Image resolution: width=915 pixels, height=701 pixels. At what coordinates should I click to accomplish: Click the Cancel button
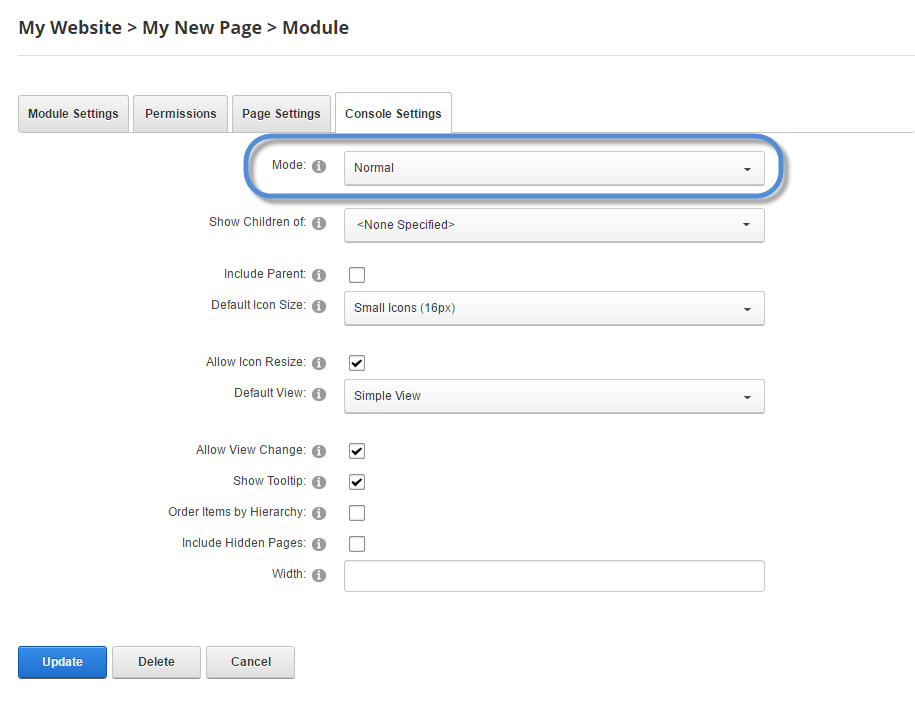click(x=250, y=662)
